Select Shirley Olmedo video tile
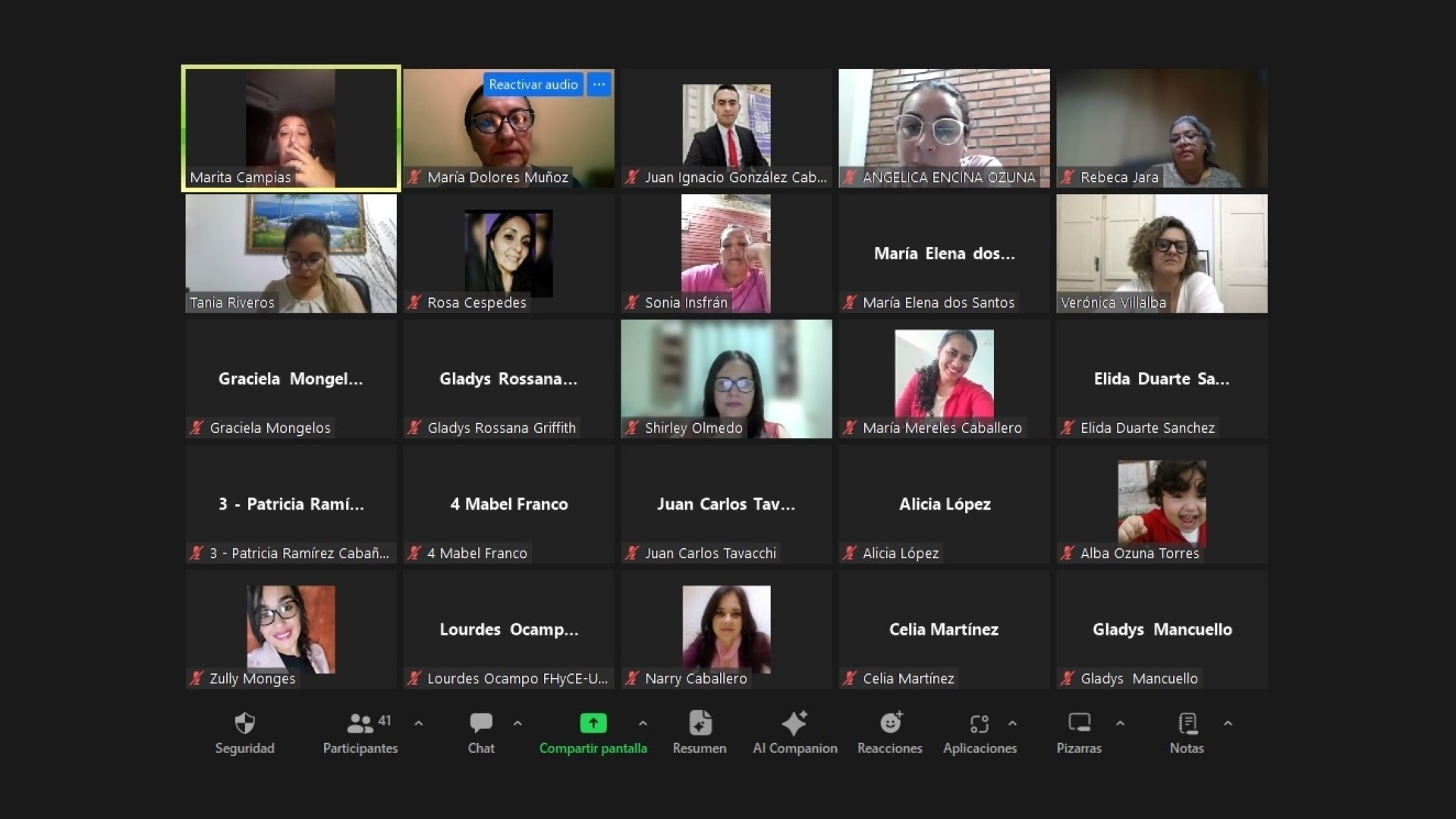Image resolution: width=1456 pixels, height=819 pixels. [x=726, y=378]
